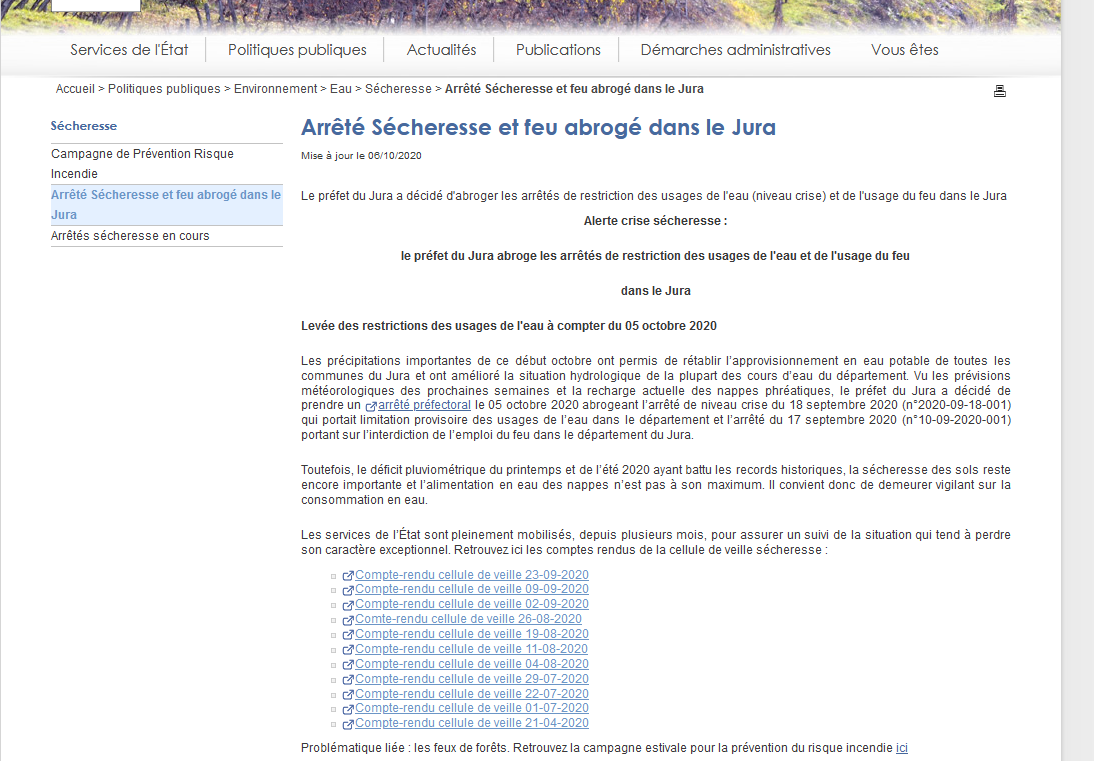Click external link icon for 09-09-2020 report

click(348, 591)
